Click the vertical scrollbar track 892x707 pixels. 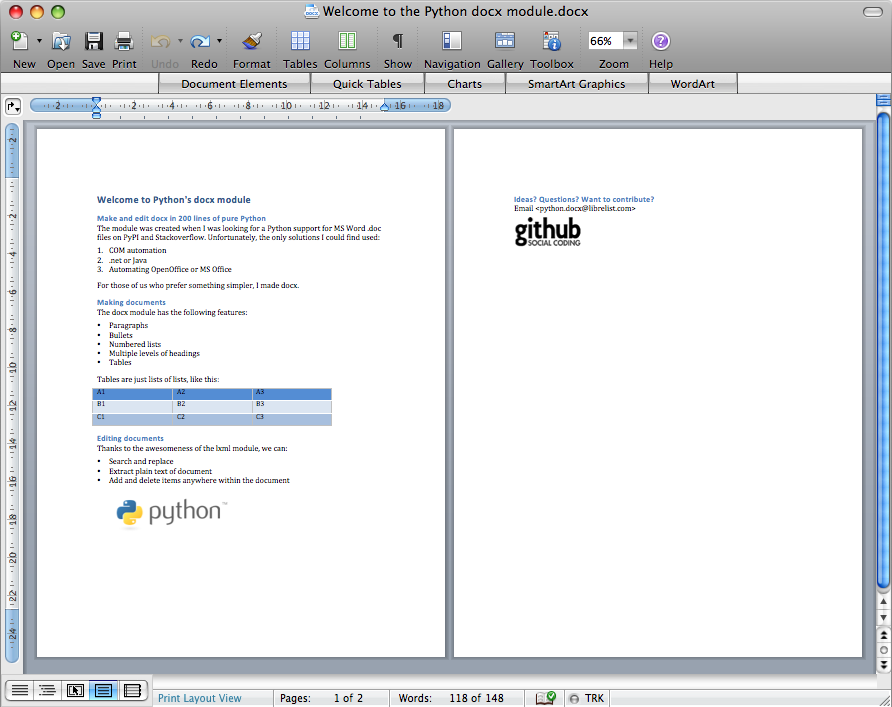882,350
